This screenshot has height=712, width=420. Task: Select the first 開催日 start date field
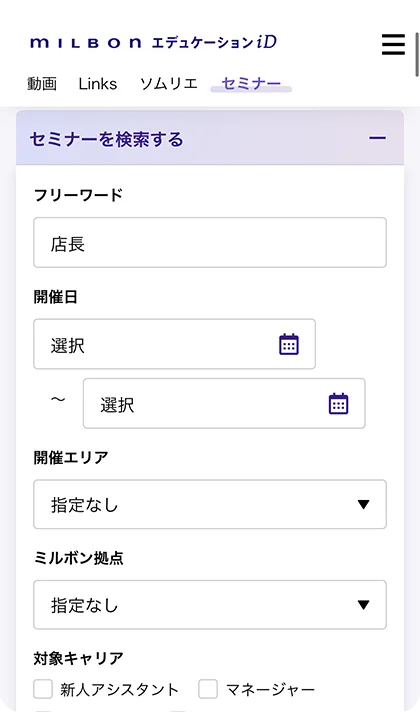click(x=174, y=344)
